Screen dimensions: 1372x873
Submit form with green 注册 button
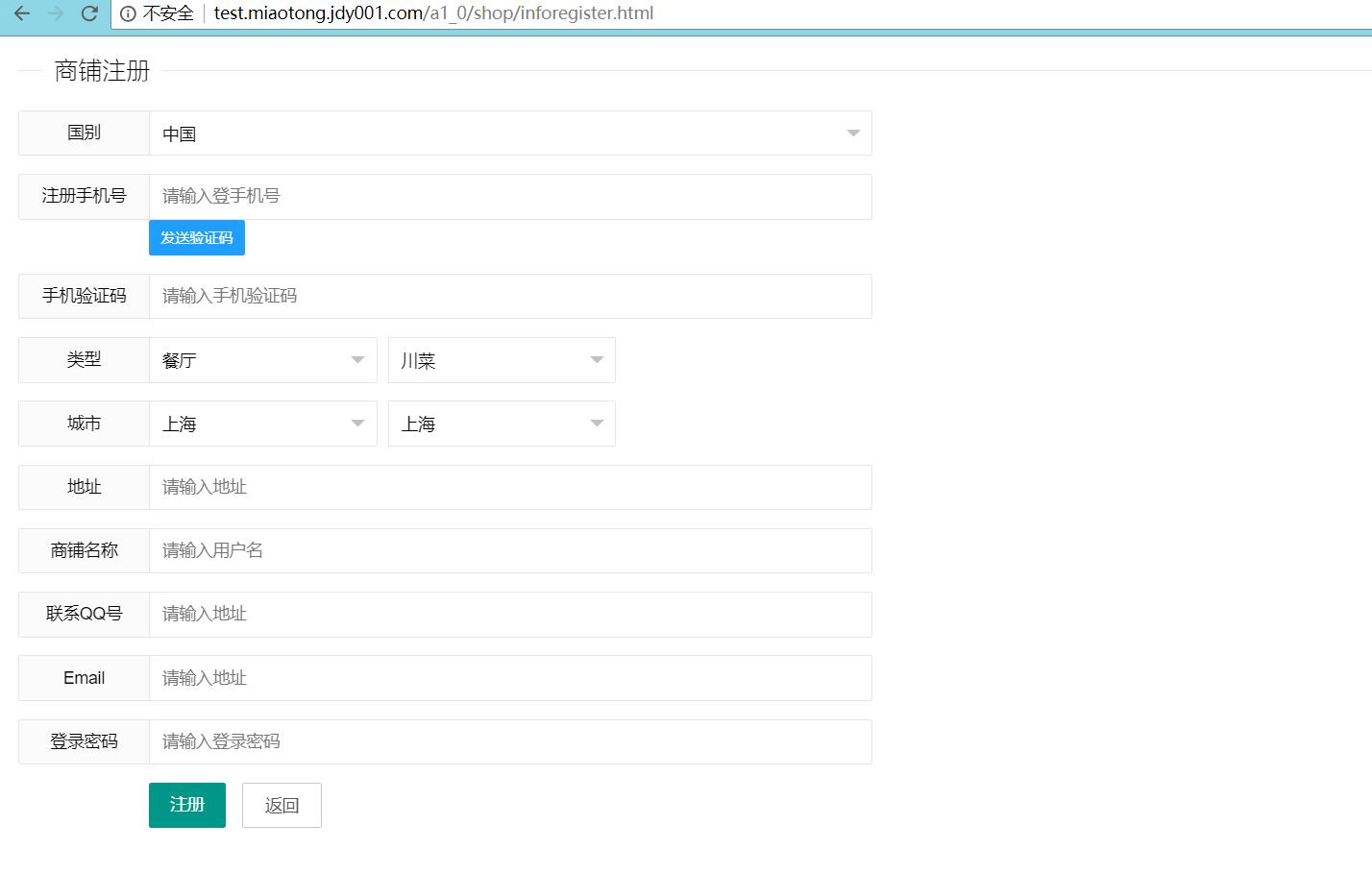point(186,805)
